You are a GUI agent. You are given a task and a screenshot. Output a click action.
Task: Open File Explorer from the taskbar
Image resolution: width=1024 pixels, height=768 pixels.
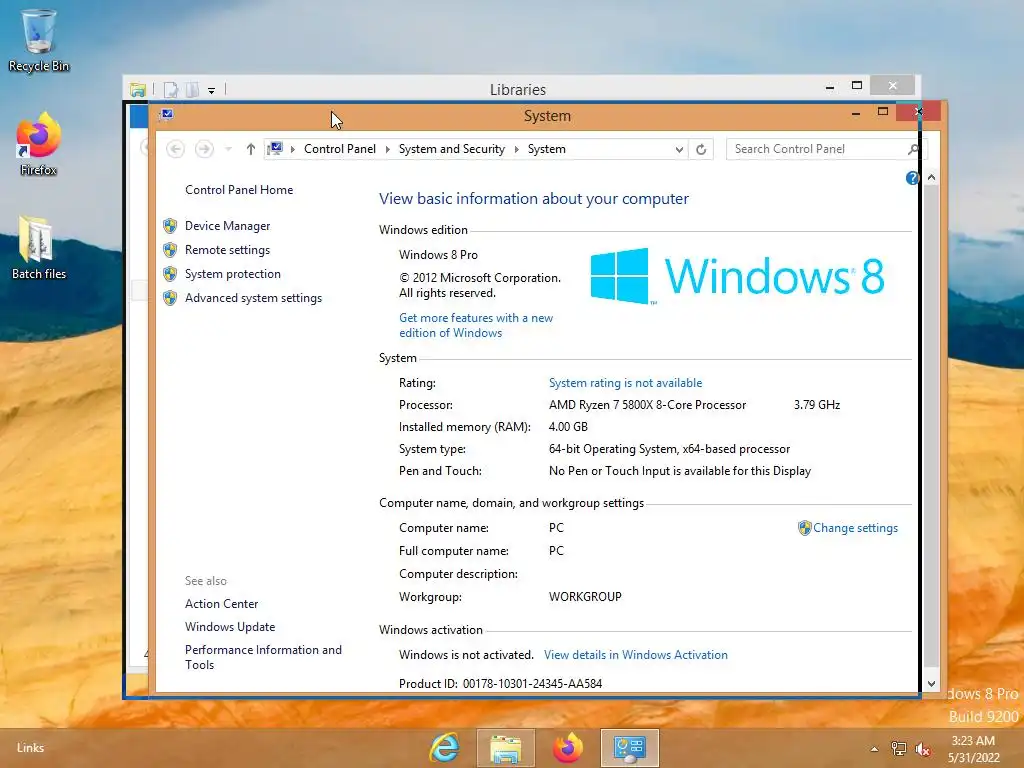tap(505, 748)
